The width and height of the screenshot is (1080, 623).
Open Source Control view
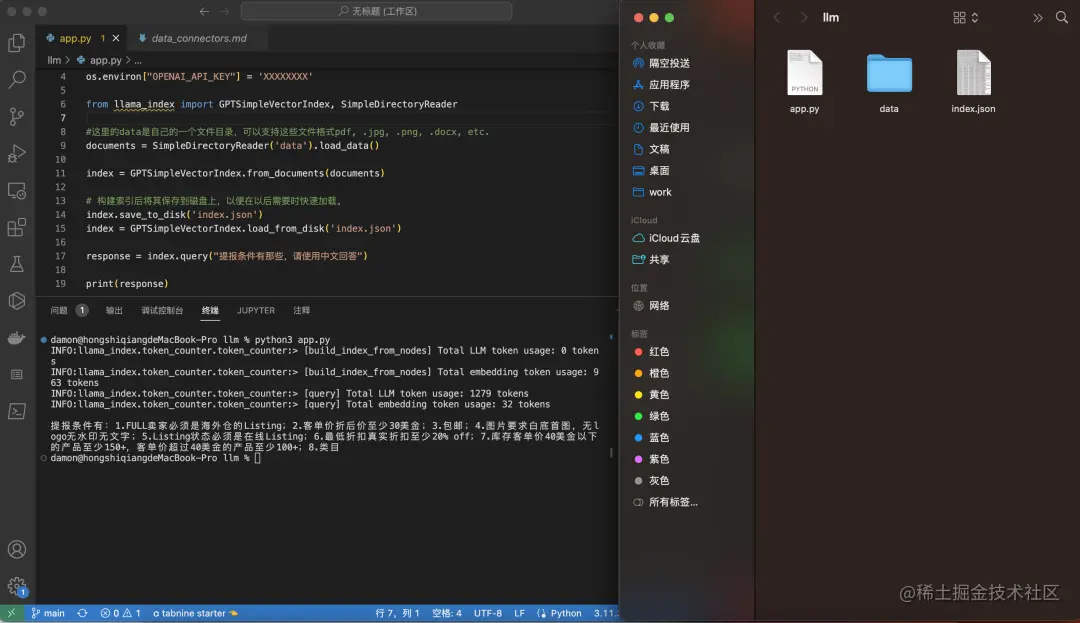(x=17, y=116)
